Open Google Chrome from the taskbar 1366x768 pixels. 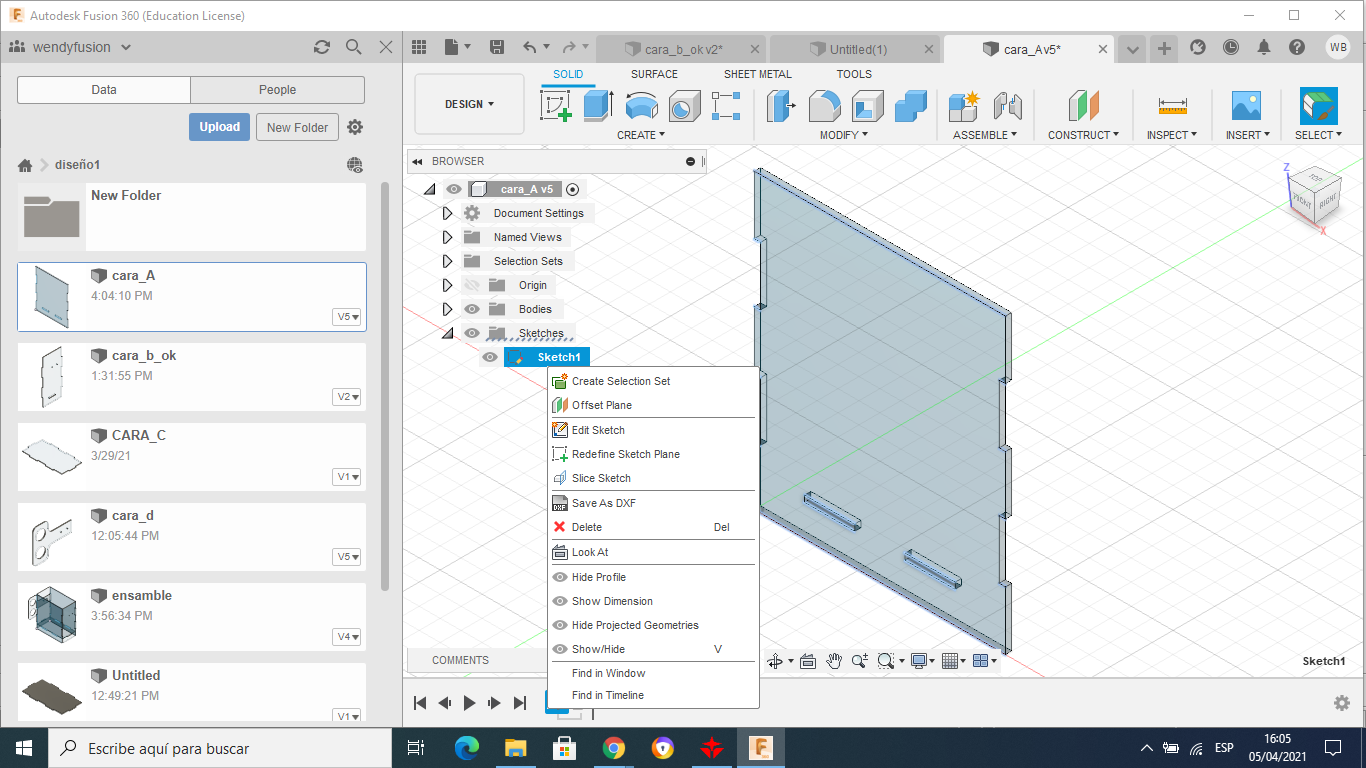pyautogui.click(x=614, y=748)
